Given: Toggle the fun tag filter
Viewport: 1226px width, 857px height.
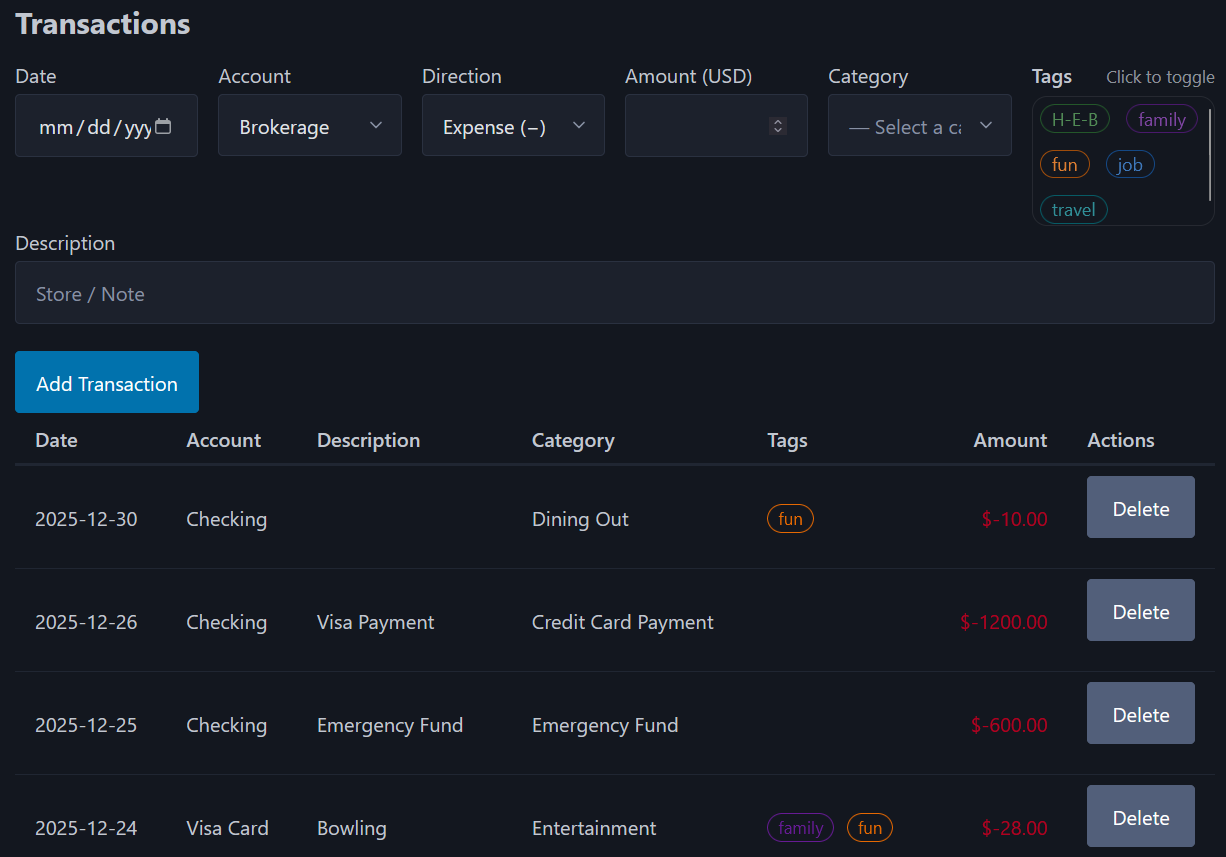Looking at the screenshot, I should (x=1064, y=163).
